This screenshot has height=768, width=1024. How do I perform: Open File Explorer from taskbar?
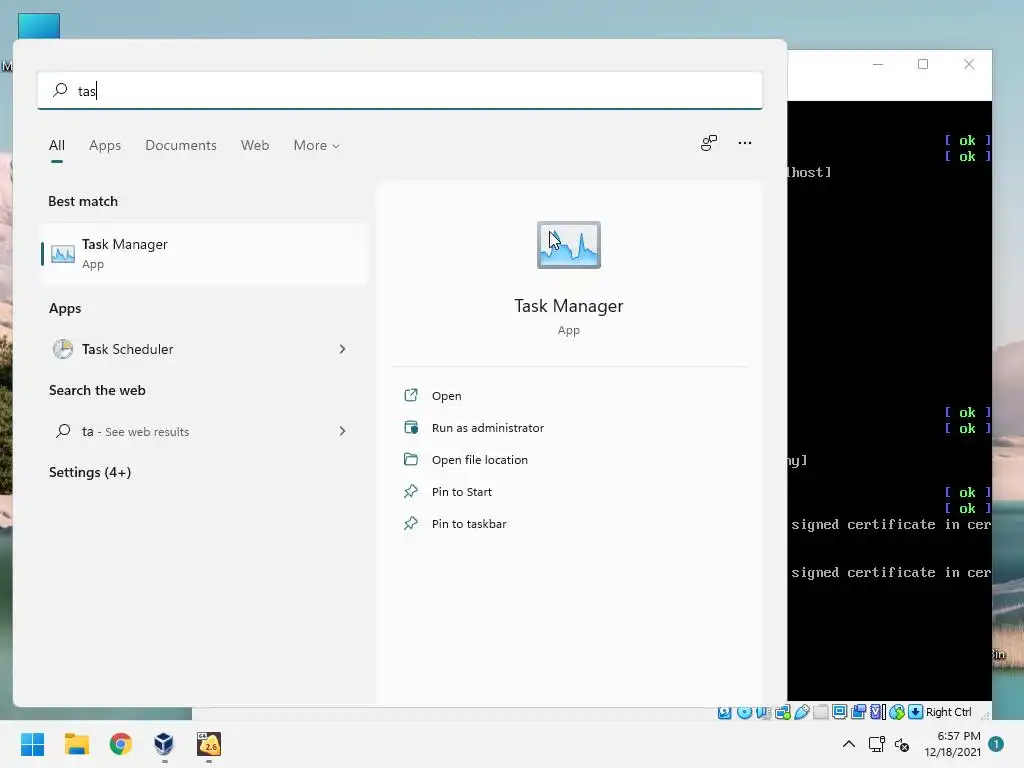point(76,744)
